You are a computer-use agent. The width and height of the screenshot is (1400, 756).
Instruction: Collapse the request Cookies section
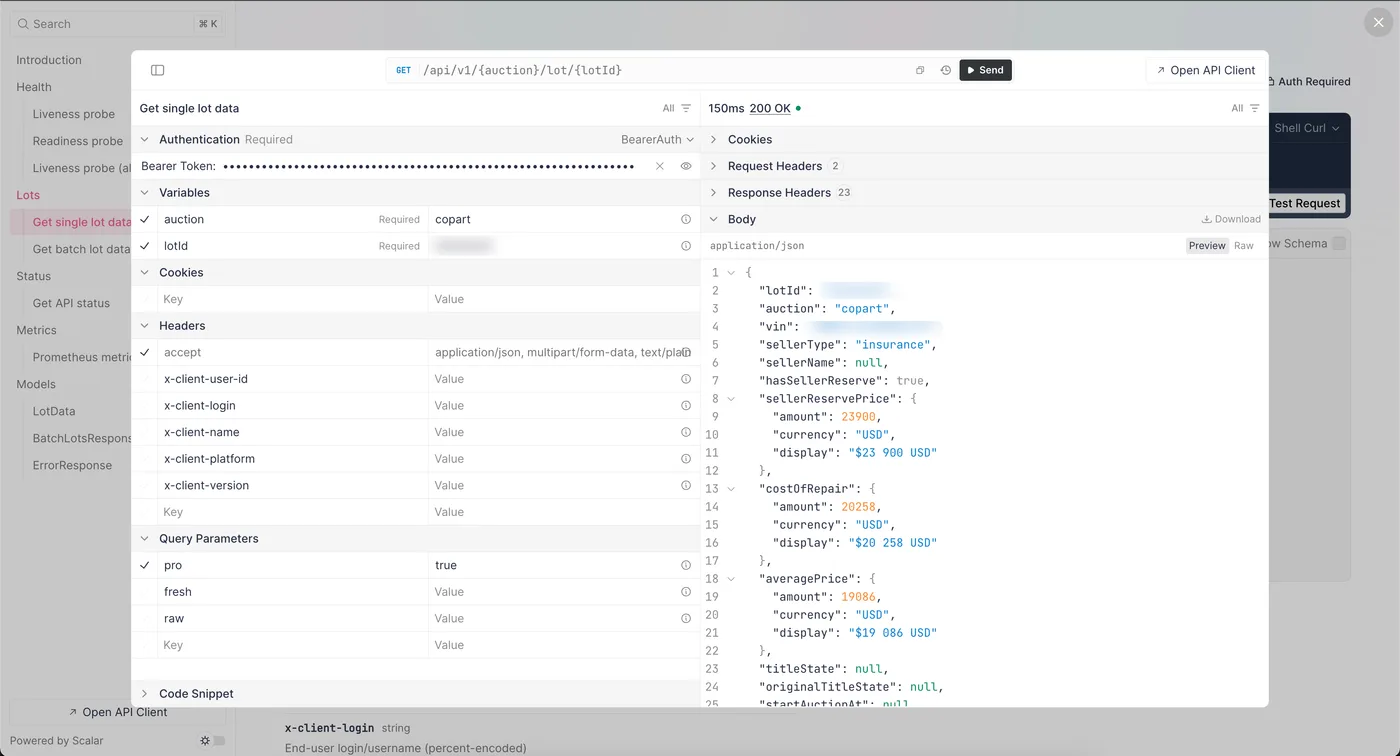(145, 272)
